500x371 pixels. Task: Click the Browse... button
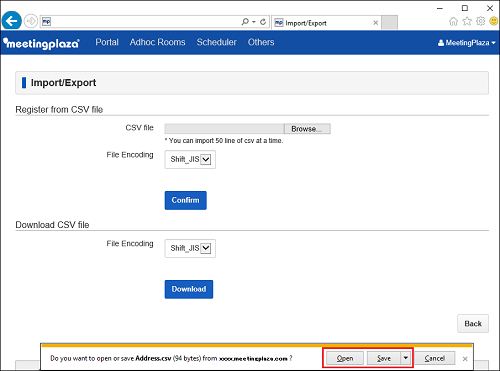tap(307, 129)
